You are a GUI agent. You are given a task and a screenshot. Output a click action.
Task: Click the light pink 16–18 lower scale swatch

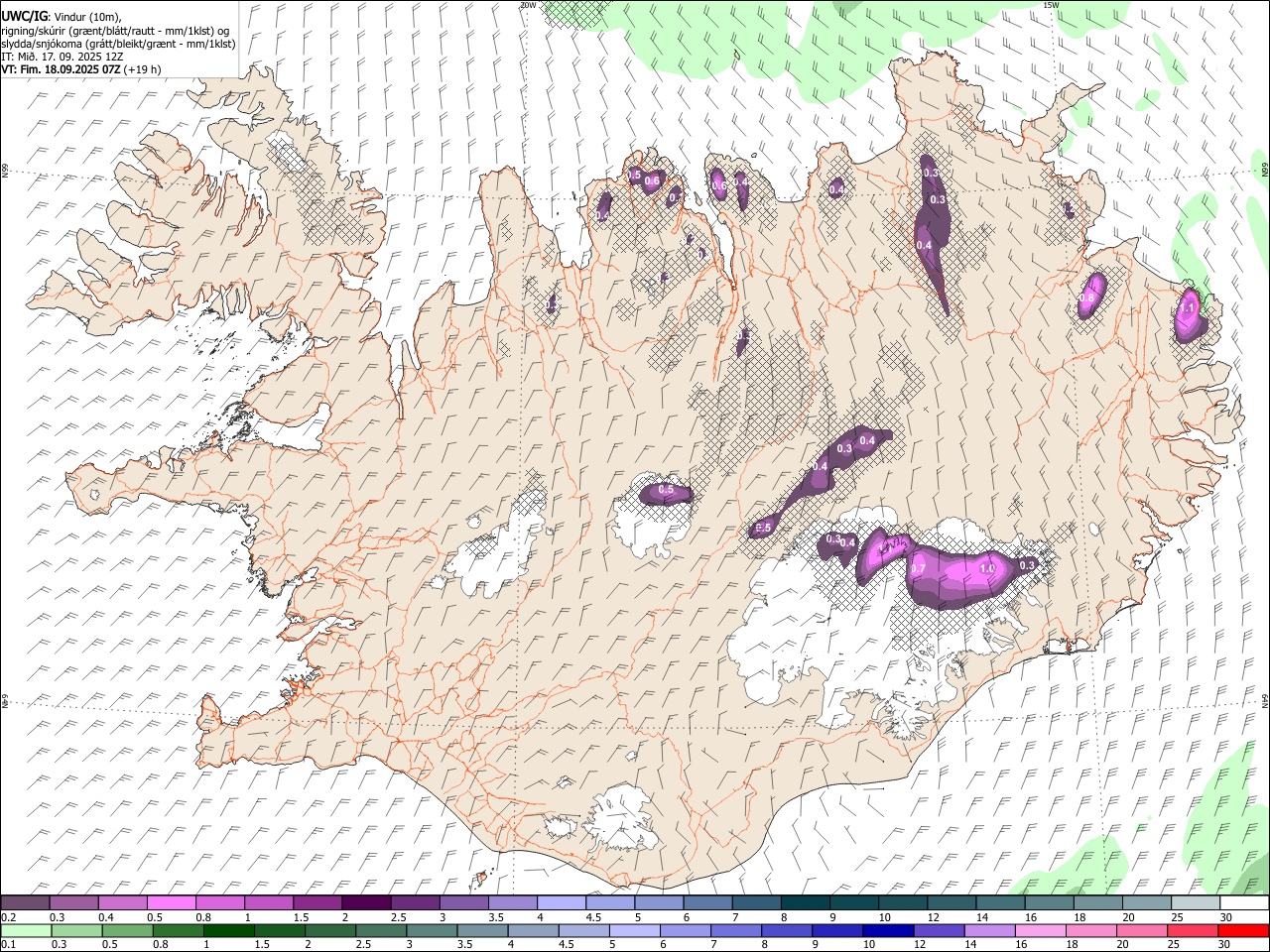[1042, 930]
